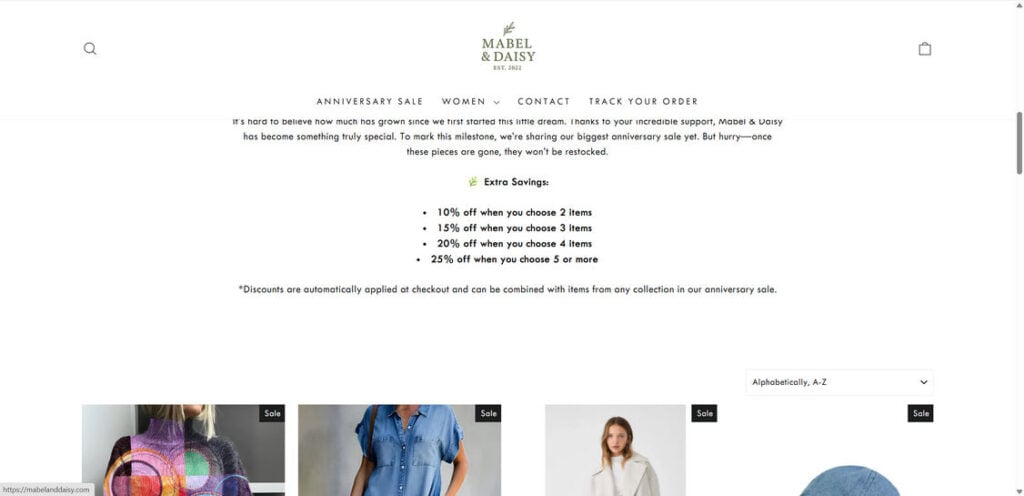This screenshot has width=1024, height=496.
Task: Click the page vertical scrollbar thumb
Action: pyautogui.click(x=1019, y=143)
